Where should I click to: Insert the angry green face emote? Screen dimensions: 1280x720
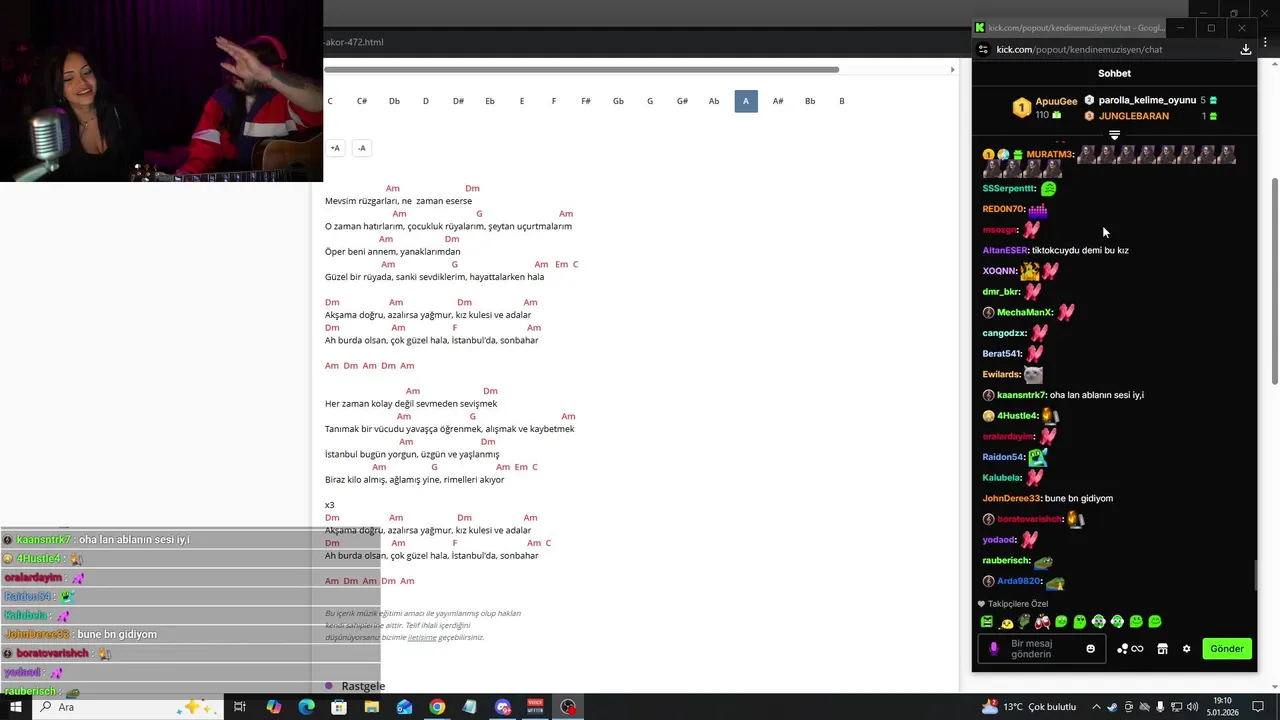(x=987, y=622)
